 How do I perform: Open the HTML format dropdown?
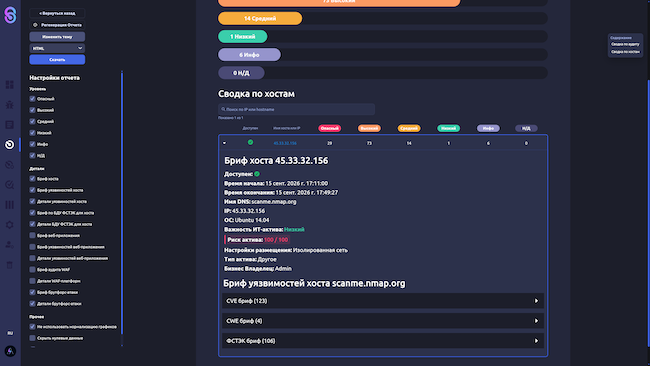(x=57, y=48)
